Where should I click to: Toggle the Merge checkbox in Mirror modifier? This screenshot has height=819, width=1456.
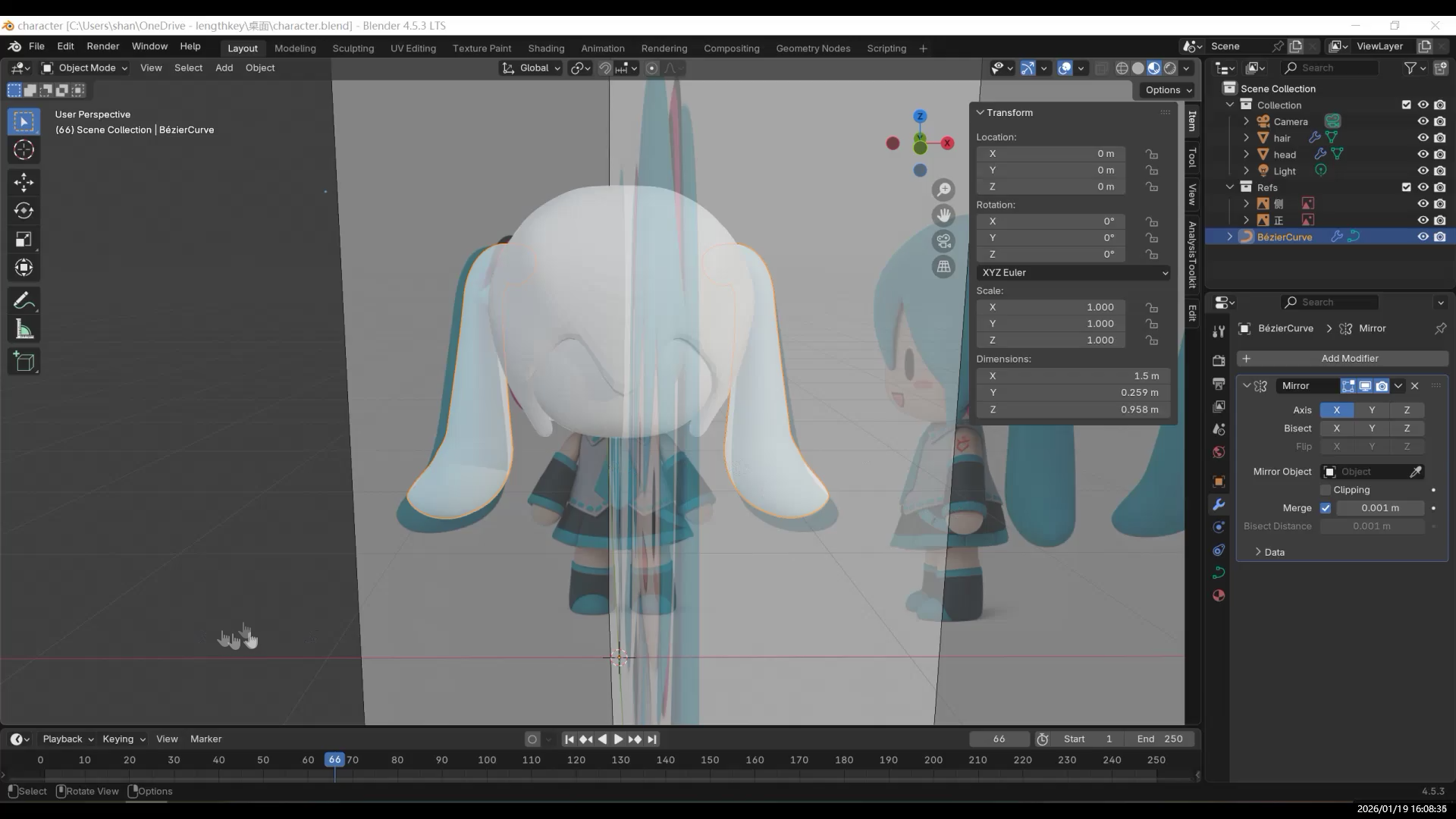pos(1326,508)
